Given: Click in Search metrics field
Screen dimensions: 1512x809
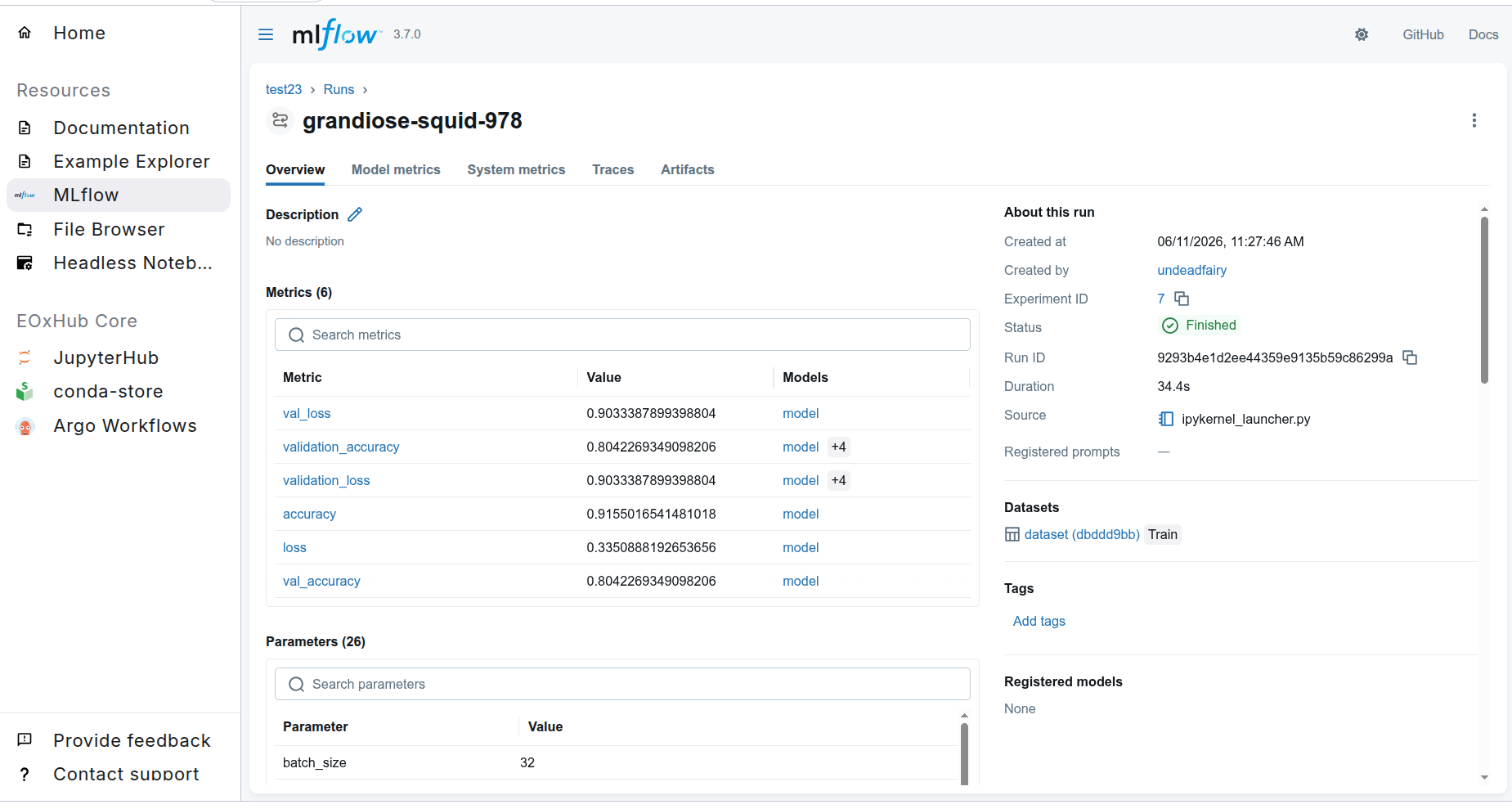Looking at the screenshot, I should [622, 335].
